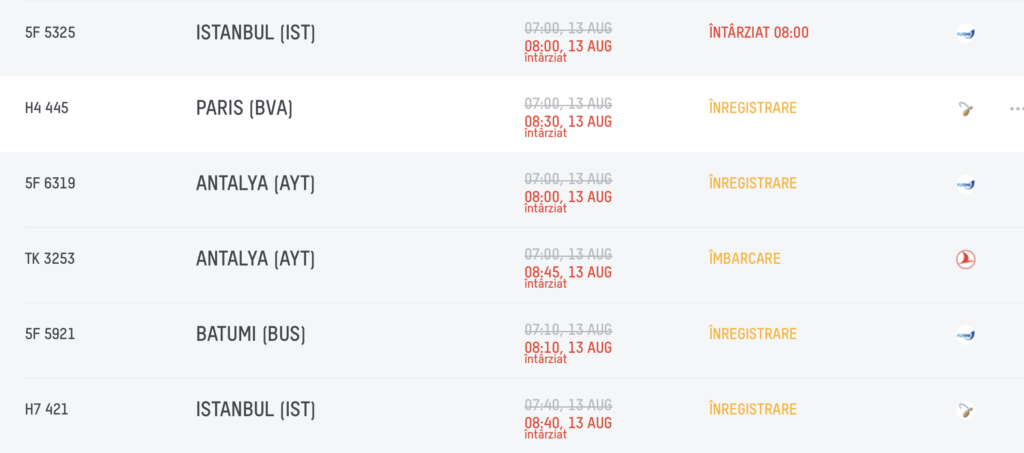The width and height of the screenshot is (1024, 453).
Task: Click ÎNREGISTRARE status for H7 421
Action: point(753,409)
